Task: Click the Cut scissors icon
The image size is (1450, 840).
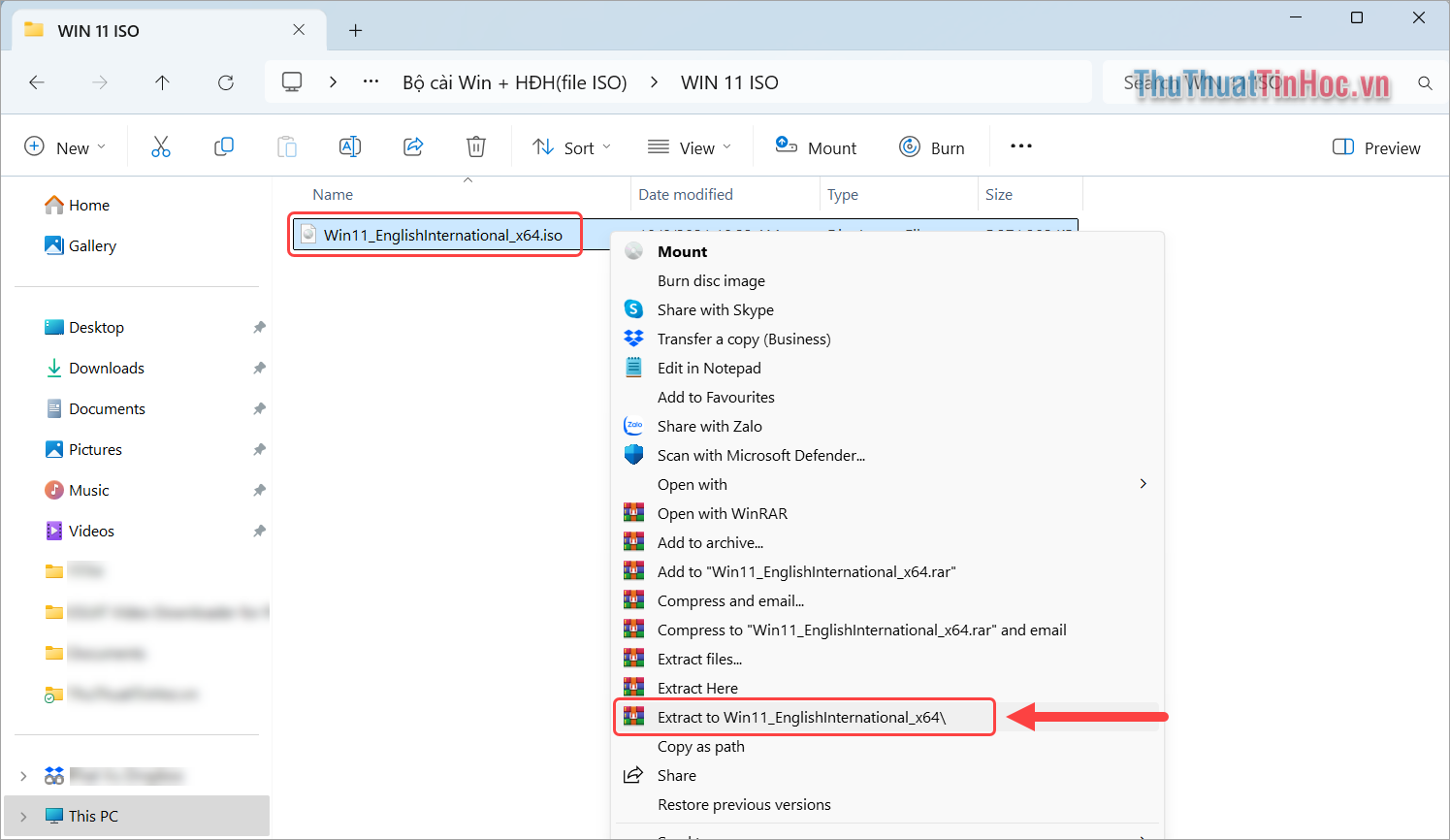Action: [161, 147]
